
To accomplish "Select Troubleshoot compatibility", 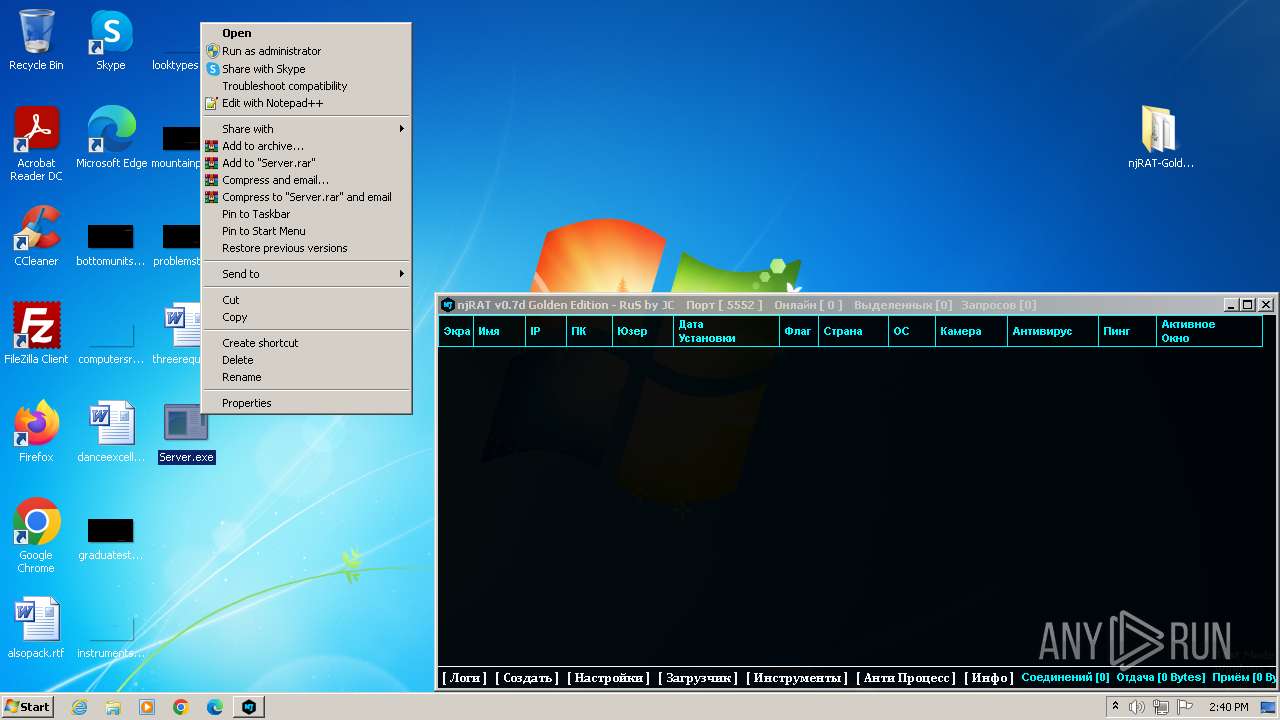I will click(x=306, y=86).
